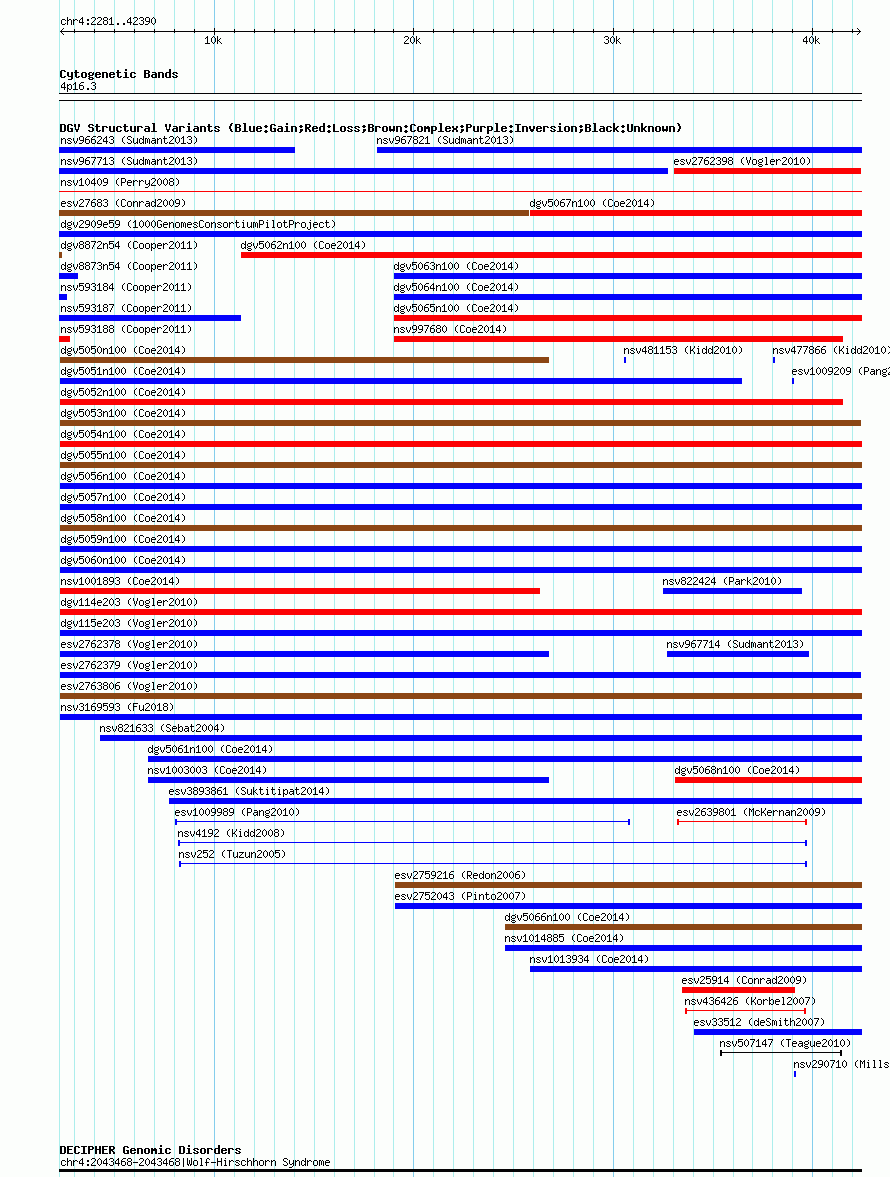Open esv2763806 (Vogler2010) complex variant
890x1177 pixels.
click(461, 697)
